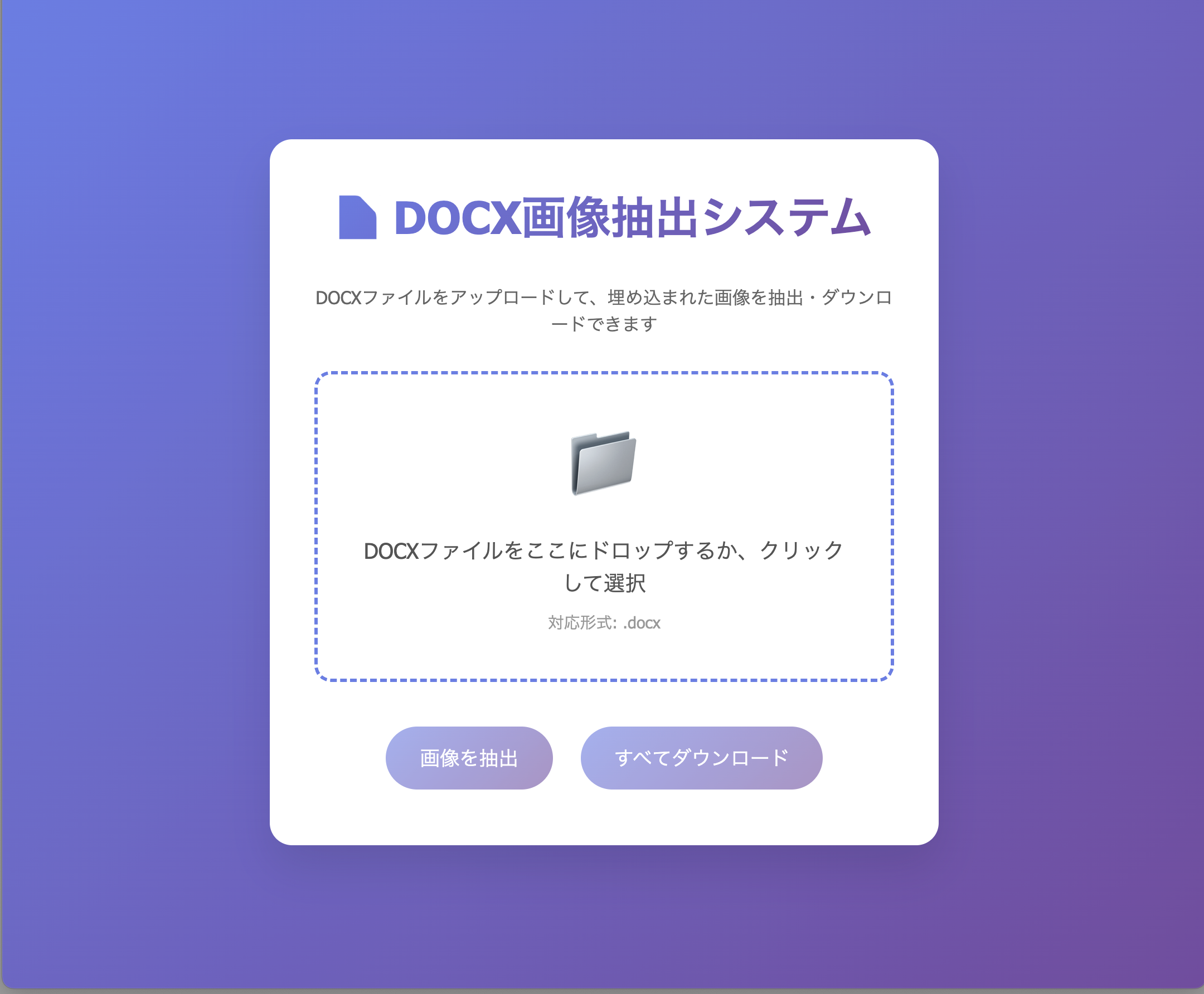The image size is (1204, 994).
Task: Click the gap between the two buttons
Action: click(x=566, y=758)
